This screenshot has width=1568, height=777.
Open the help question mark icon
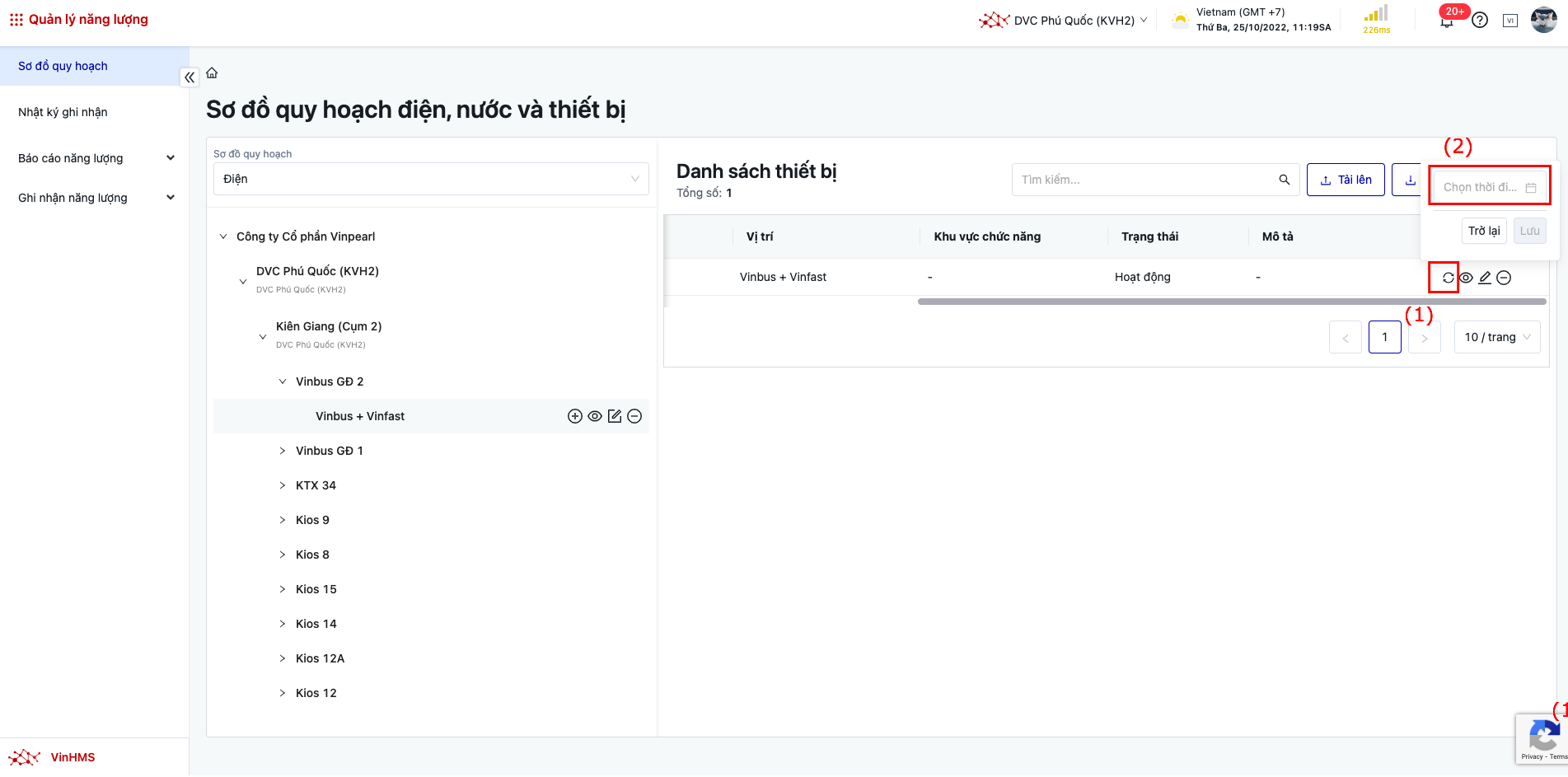[x=1480, y=21]
